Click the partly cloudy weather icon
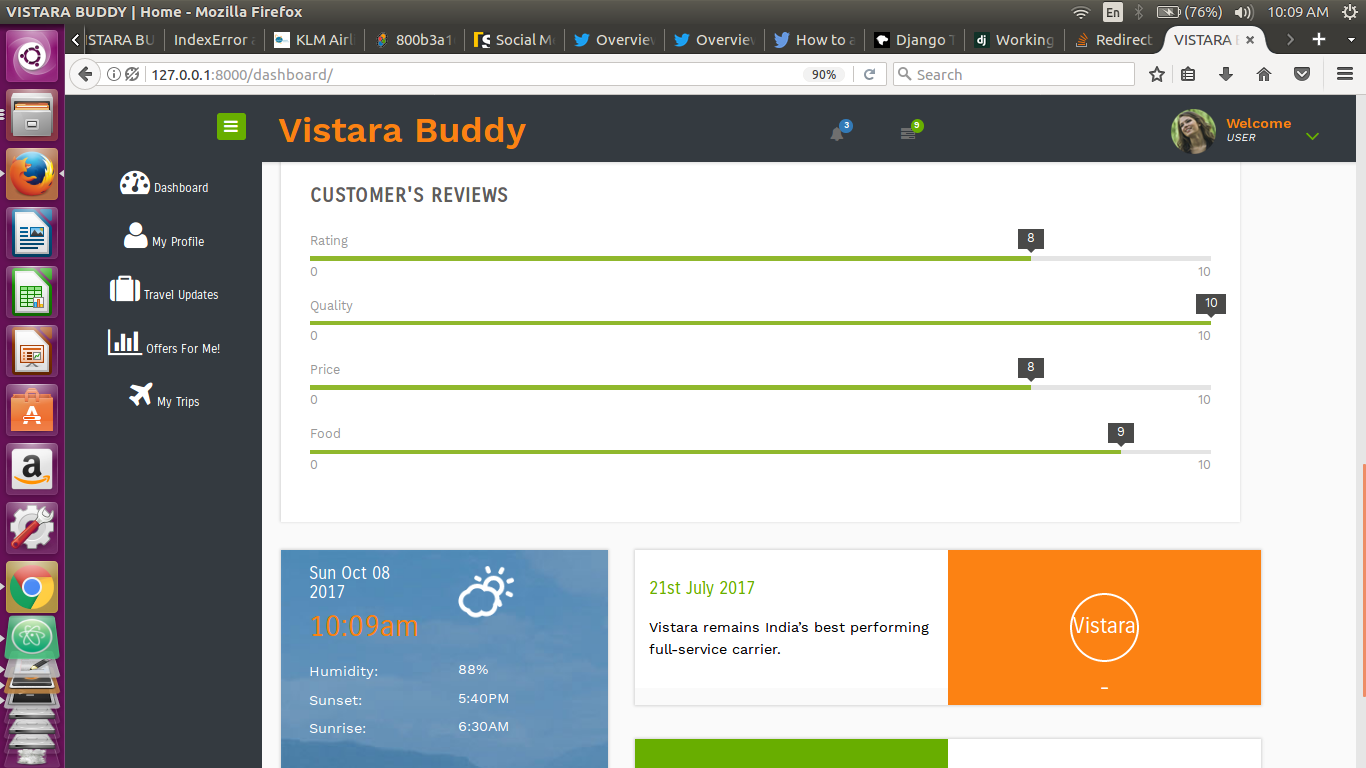This screenshot has width=1366, height=768. pyautogui.click(x=486, y=591)
